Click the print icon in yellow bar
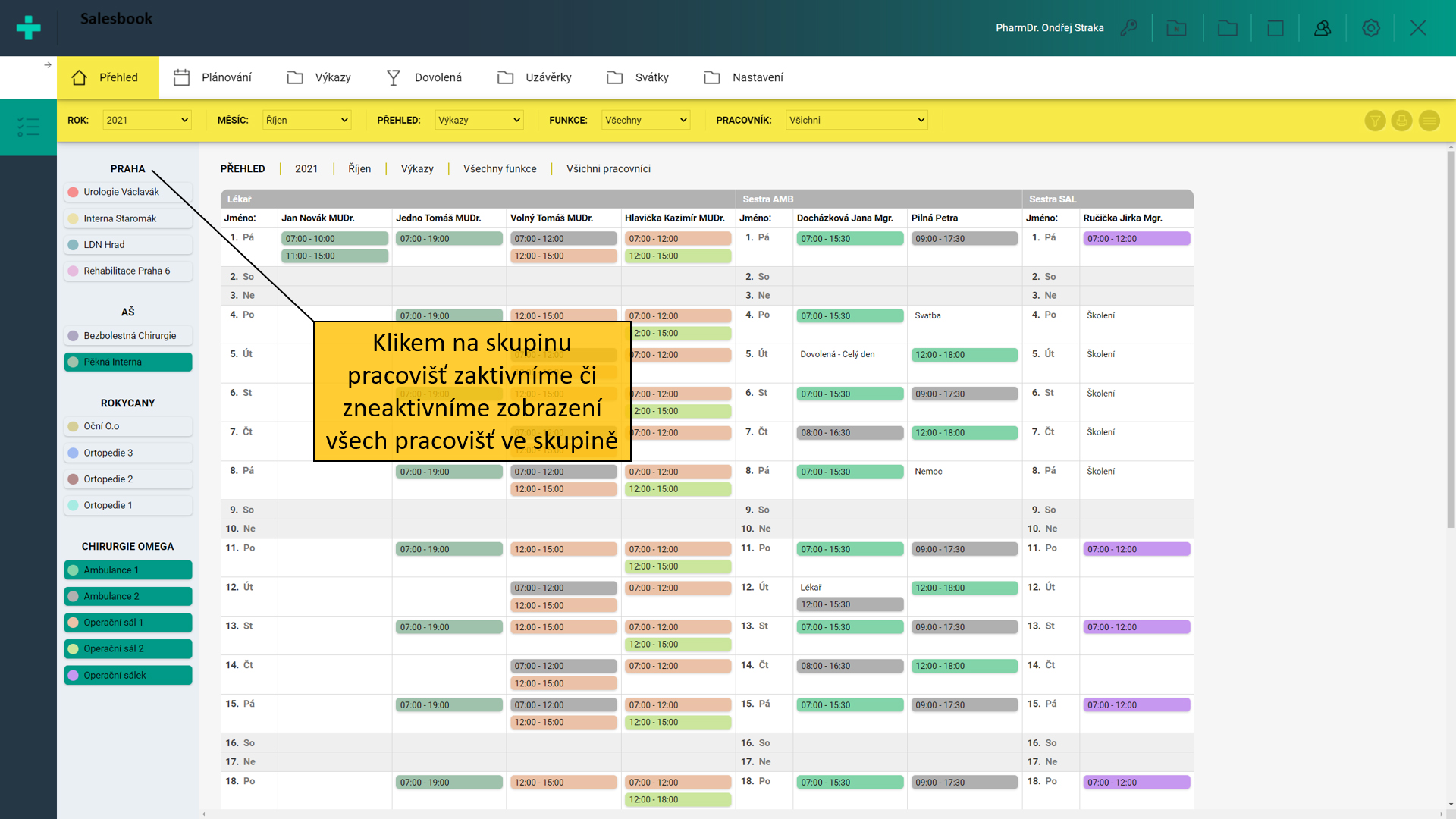 [1401, 121]
